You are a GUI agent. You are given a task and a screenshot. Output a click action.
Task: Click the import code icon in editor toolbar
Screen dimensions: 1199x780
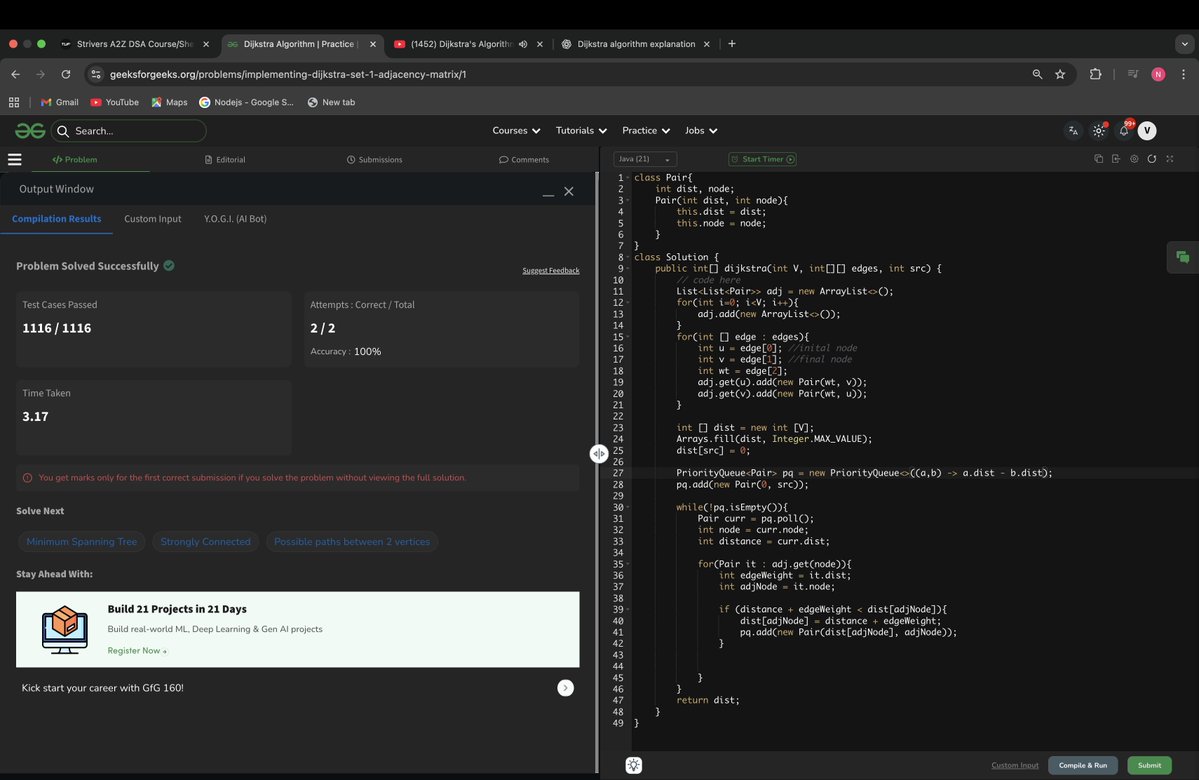1116,159
